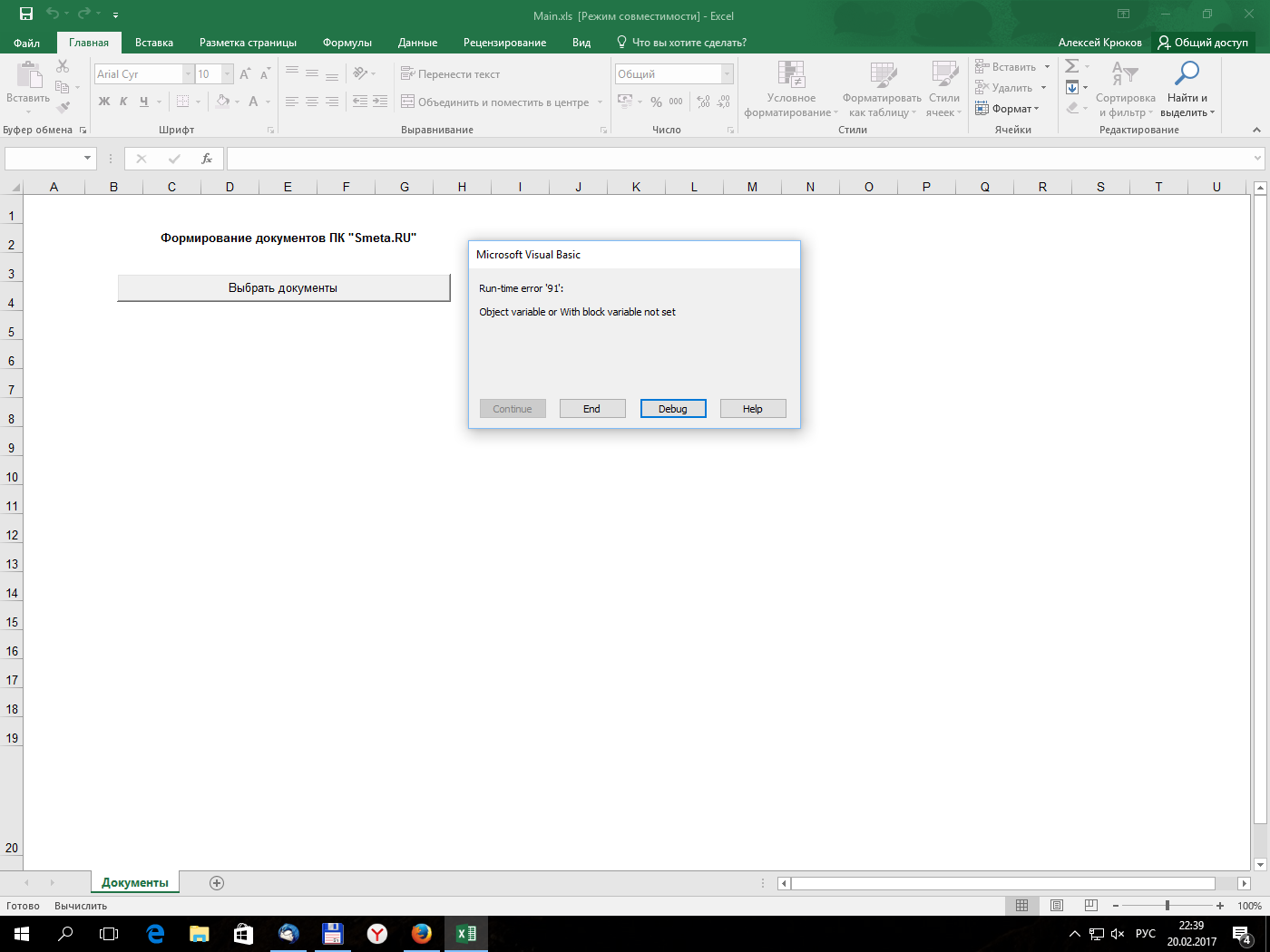
Task: Open the Arial Cyr font name dropdown
Action: pos(188,74)
